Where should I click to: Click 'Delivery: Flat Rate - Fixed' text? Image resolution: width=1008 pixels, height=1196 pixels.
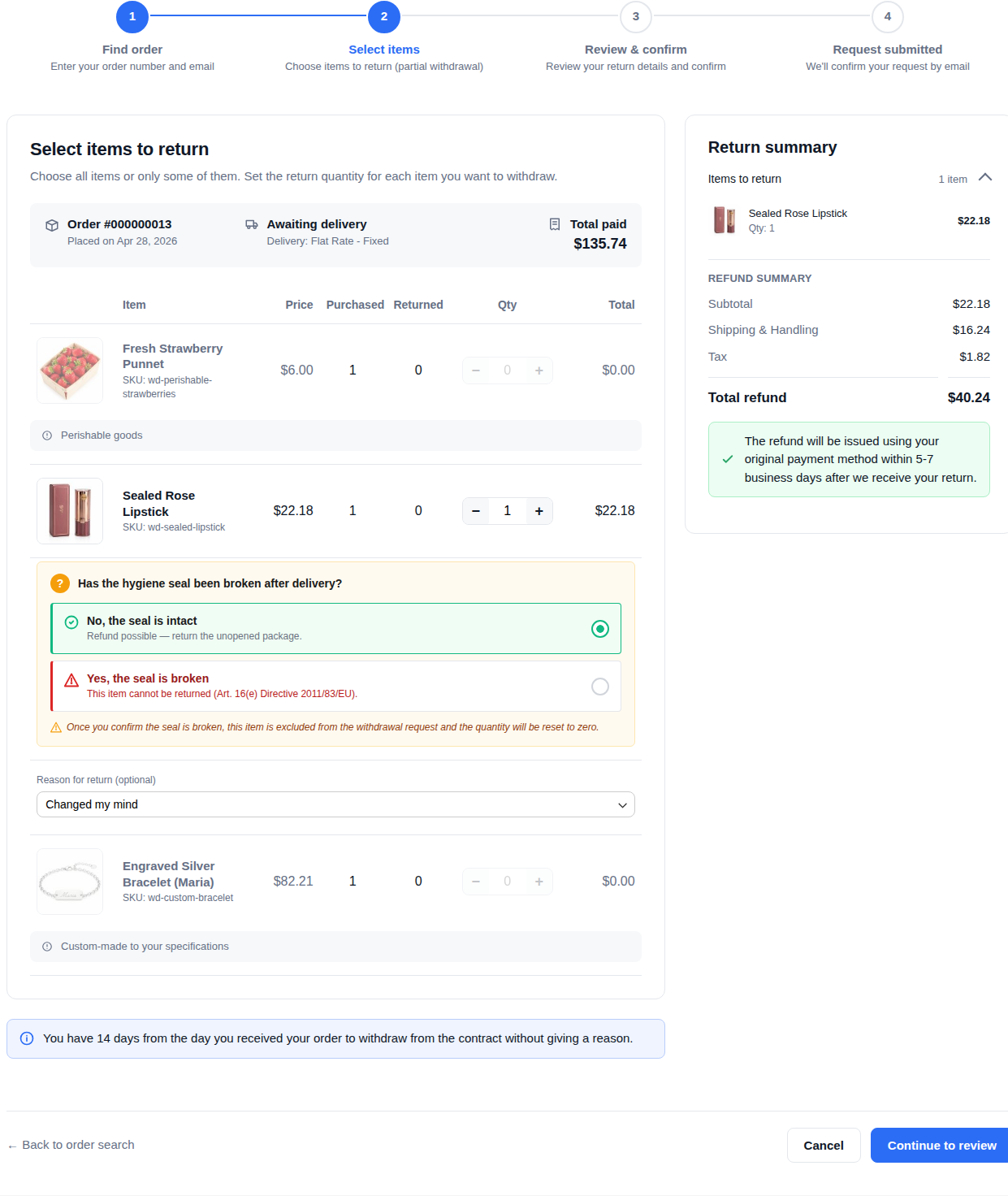[x=328, y=241]
